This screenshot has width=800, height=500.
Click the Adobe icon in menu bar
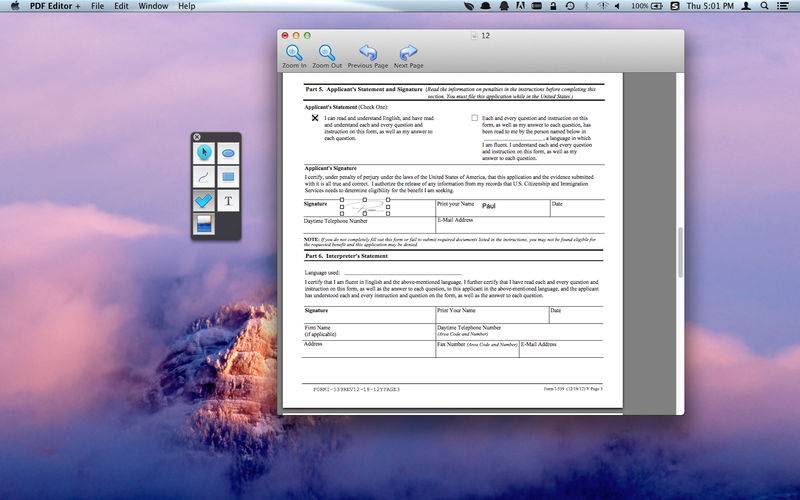pos(520,6)
